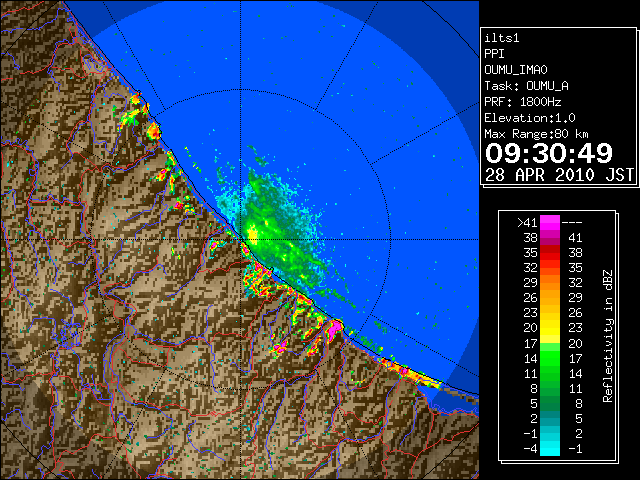Click the 'Max Range:80 km' text

coord(536,134)
